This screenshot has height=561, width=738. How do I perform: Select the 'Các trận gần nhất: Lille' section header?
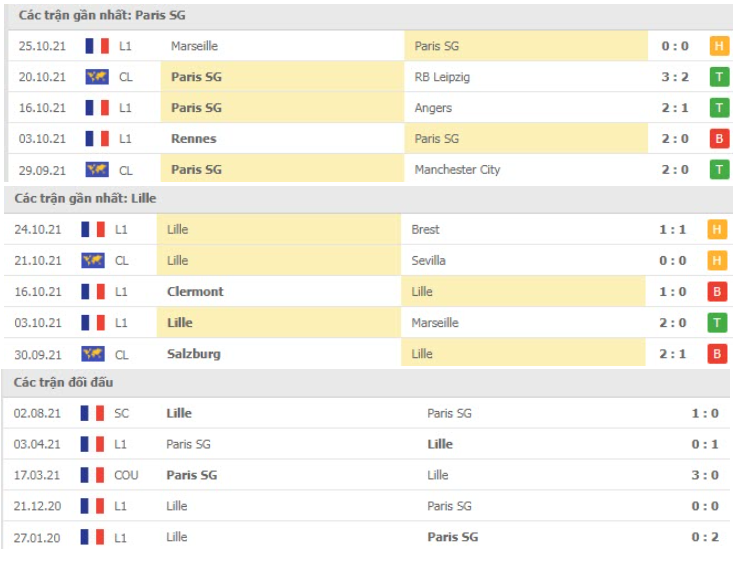coord(85,199)
